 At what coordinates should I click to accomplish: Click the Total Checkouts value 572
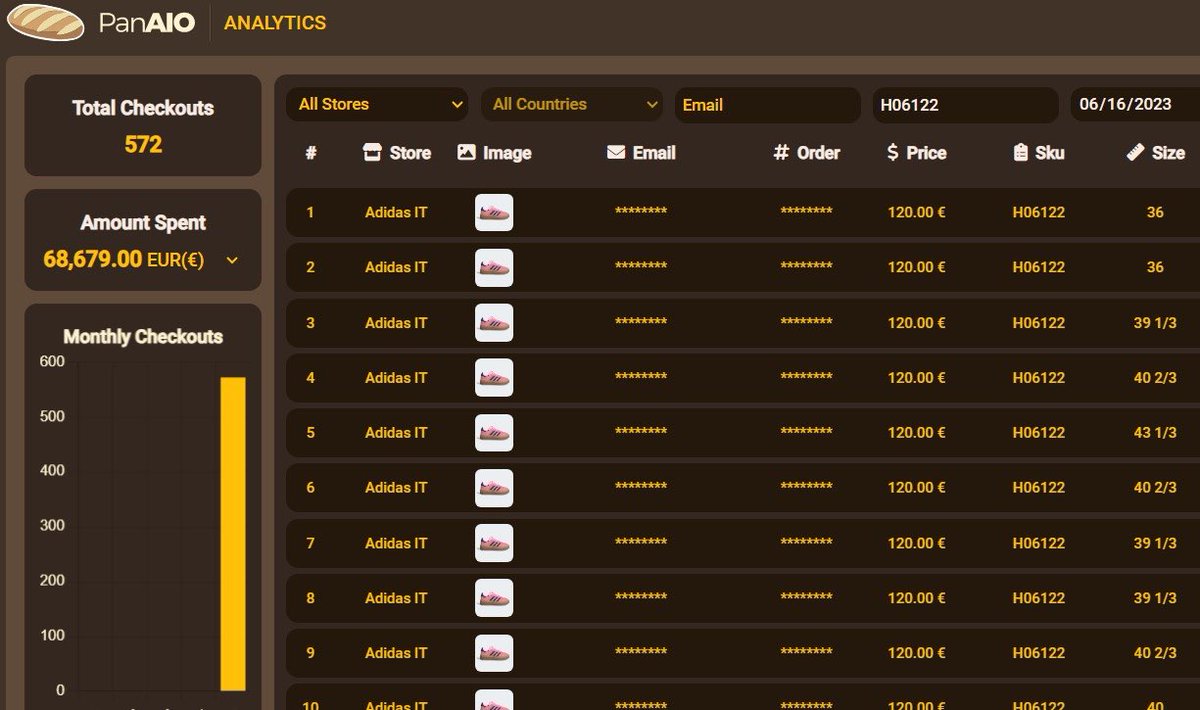tap(143, 145)
